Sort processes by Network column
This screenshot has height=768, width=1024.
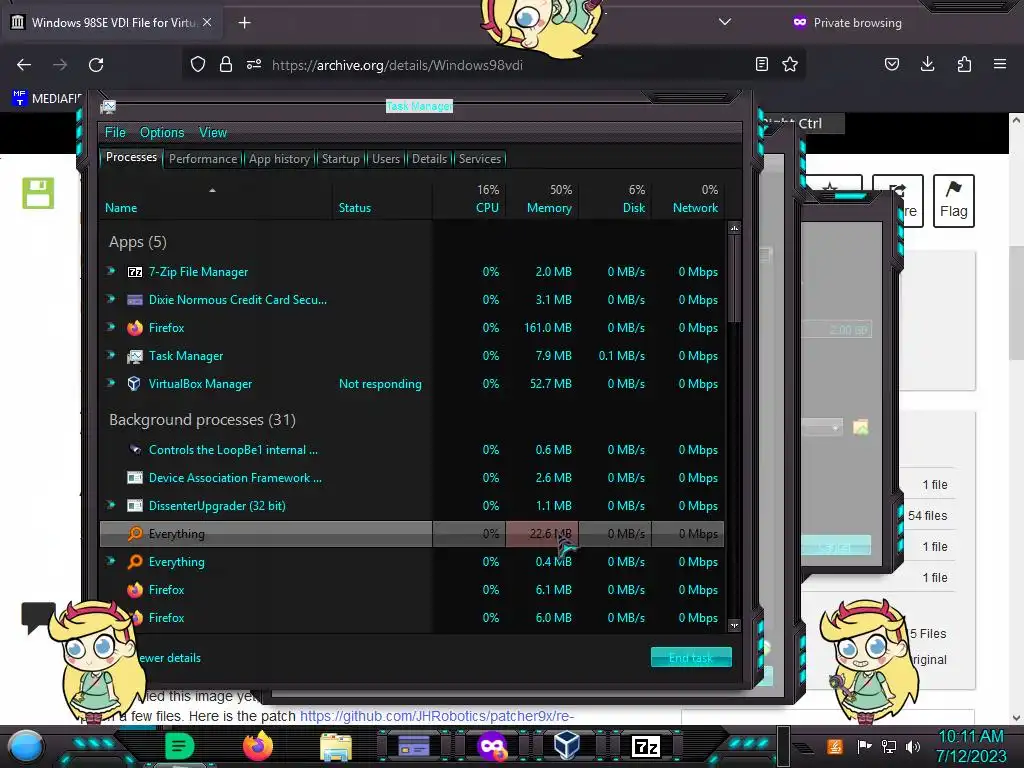point(688,199)
